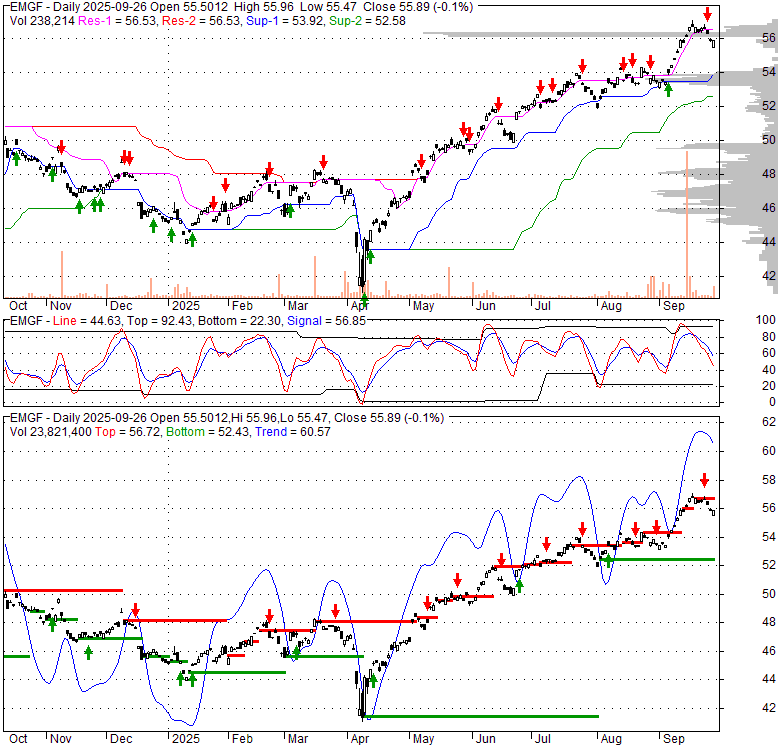
Task: Click the May label on top chart axis
Action: coord(423,306)
